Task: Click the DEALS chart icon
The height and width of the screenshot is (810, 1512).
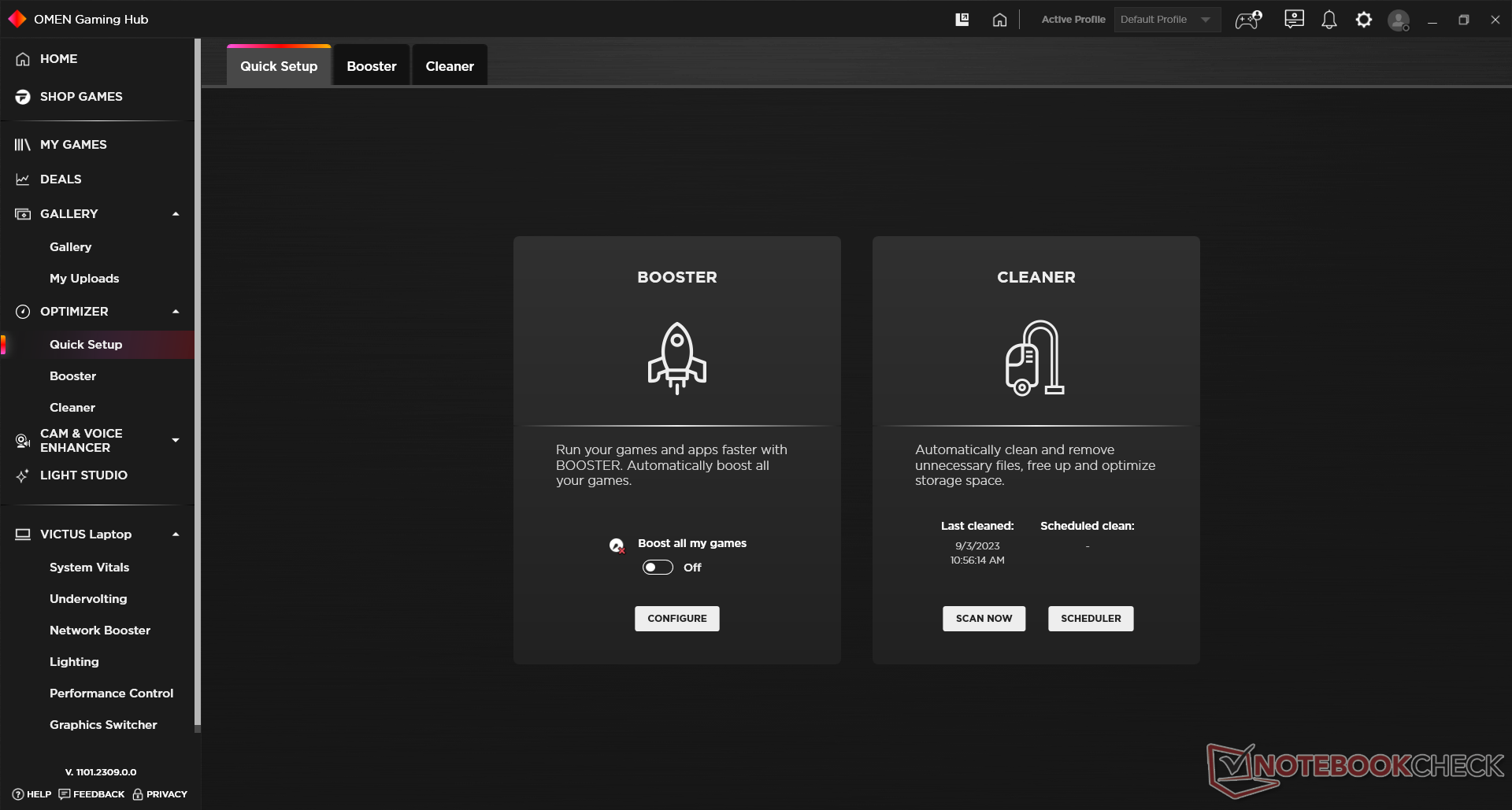Action: click(23, 179)
